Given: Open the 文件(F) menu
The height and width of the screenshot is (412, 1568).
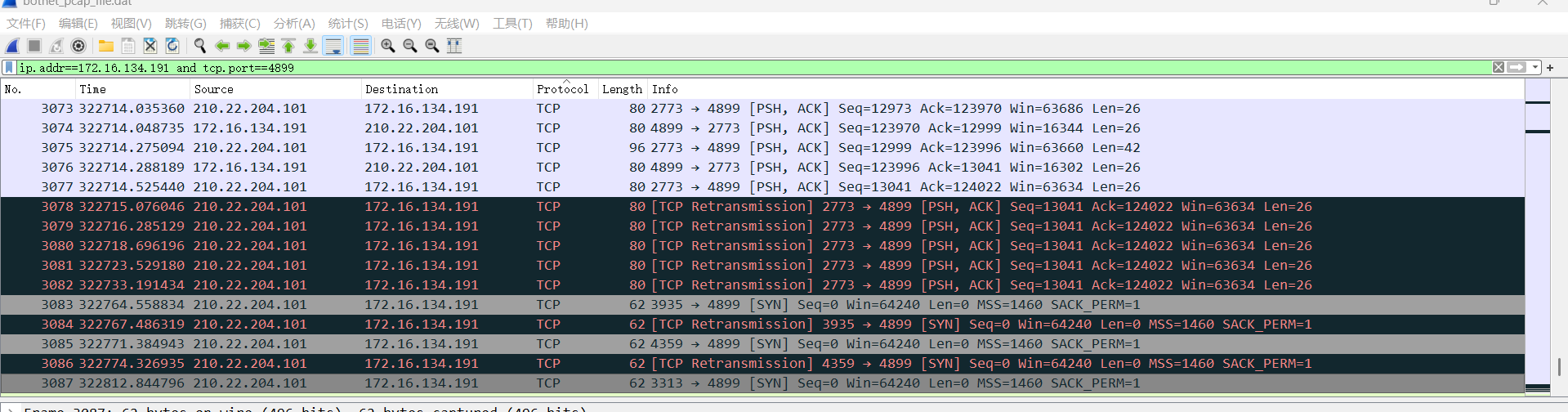Looking at the screenshot, I should [x=26, y=24].
